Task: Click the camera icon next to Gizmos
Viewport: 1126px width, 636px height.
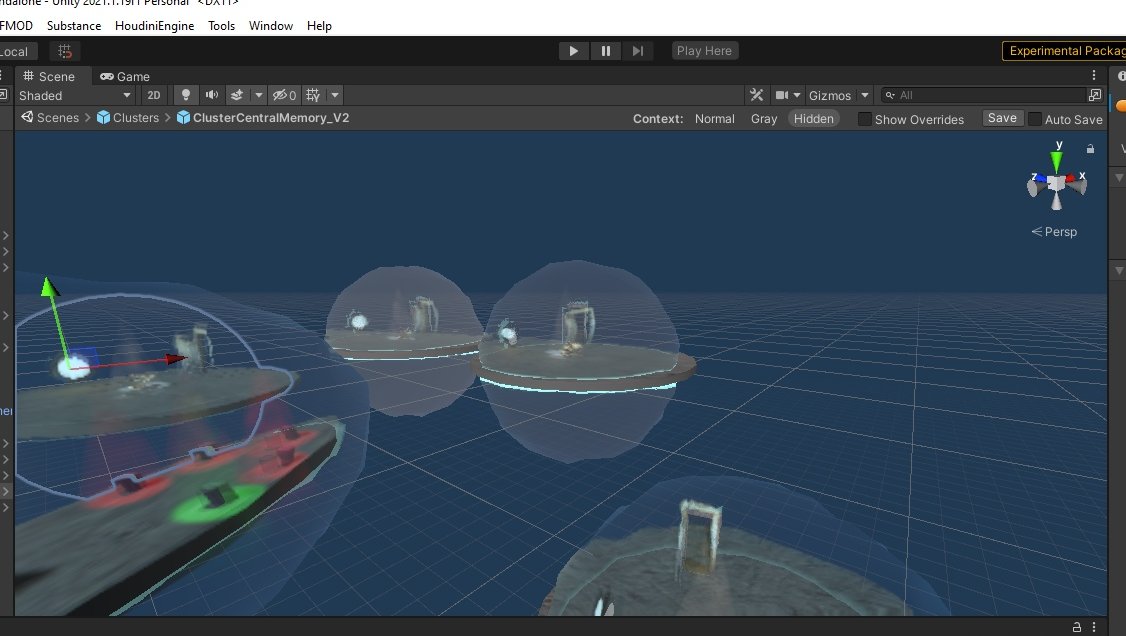Action: pyautogui.click(x=782, y=95)
